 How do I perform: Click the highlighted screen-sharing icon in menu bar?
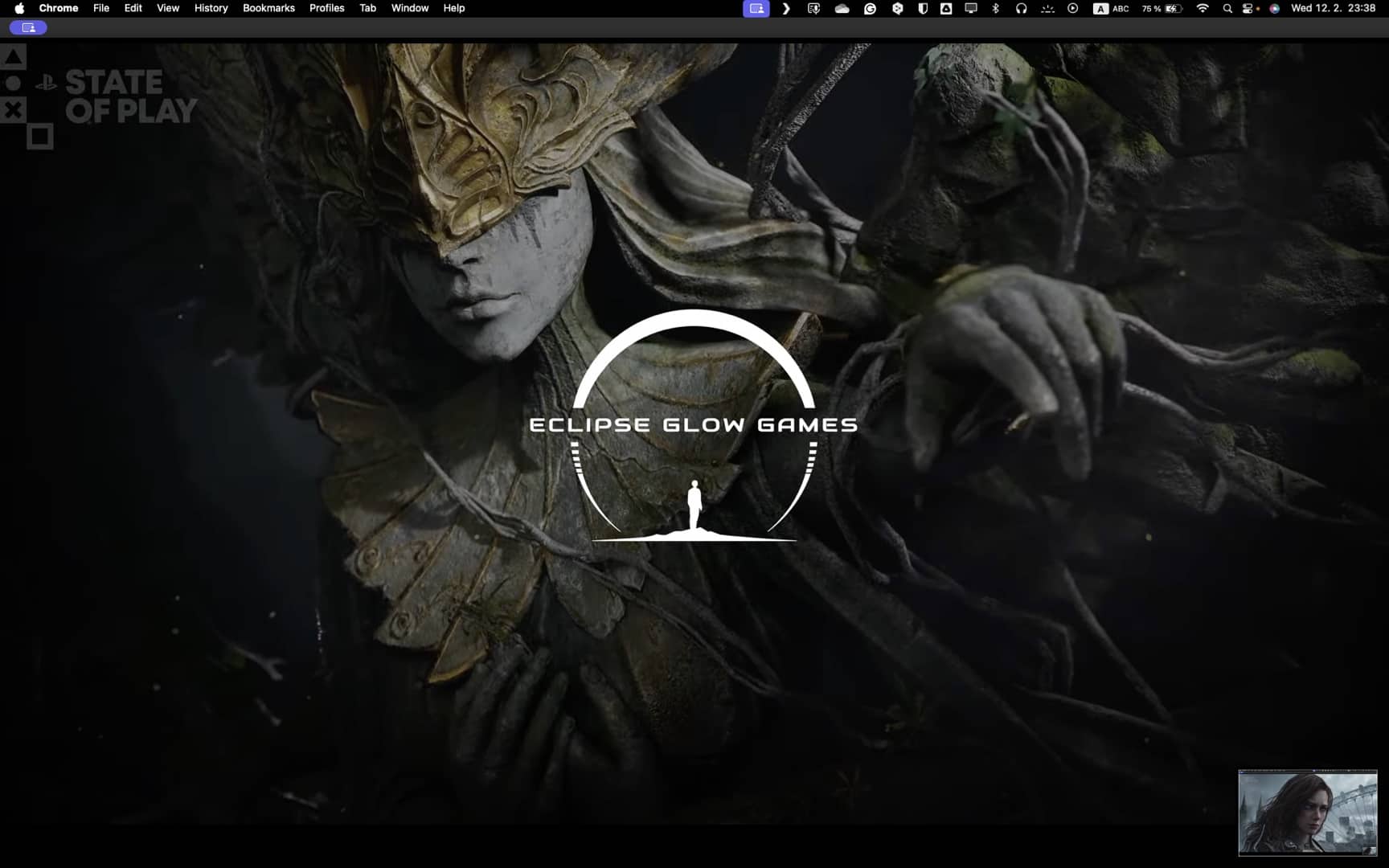(x=756, y=8)
